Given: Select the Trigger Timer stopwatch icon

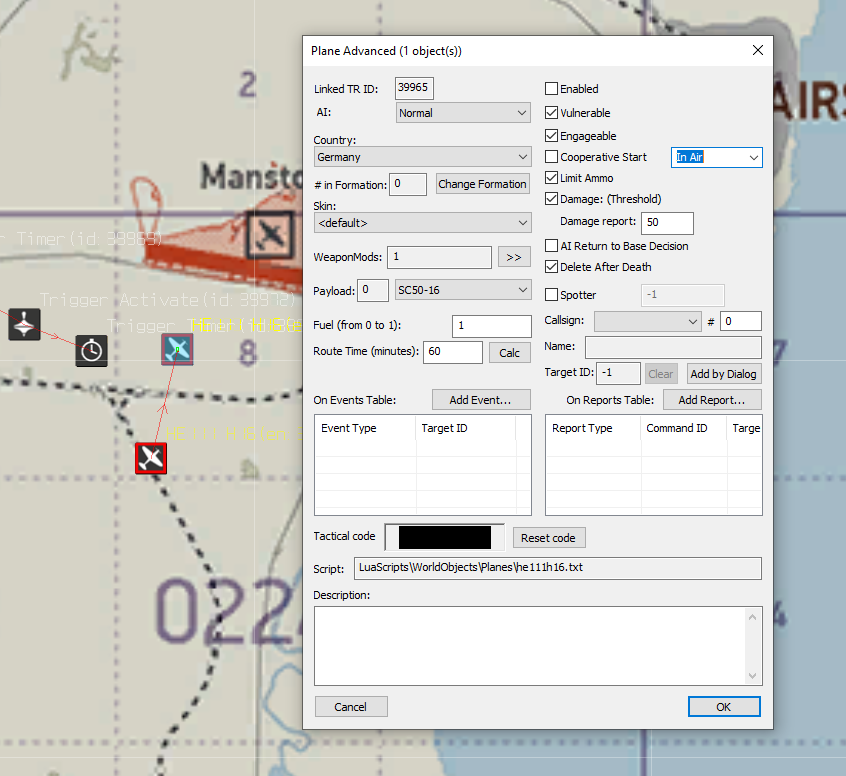Looking at the screenshot, I should 92,350.
